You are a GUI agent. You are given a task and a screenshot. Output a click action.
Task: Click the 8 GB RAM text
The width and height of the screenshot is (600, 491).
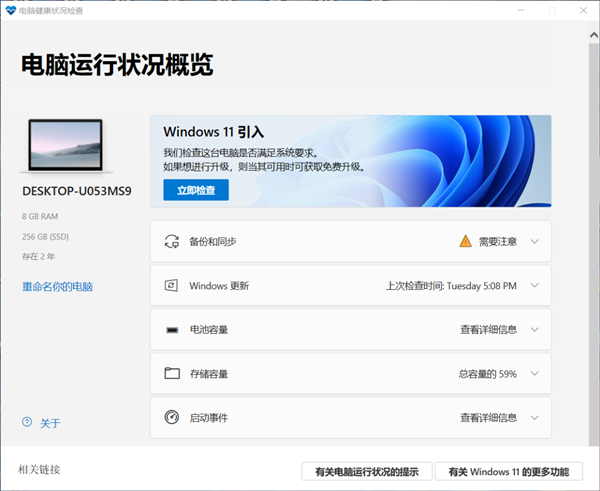(40, 217)
